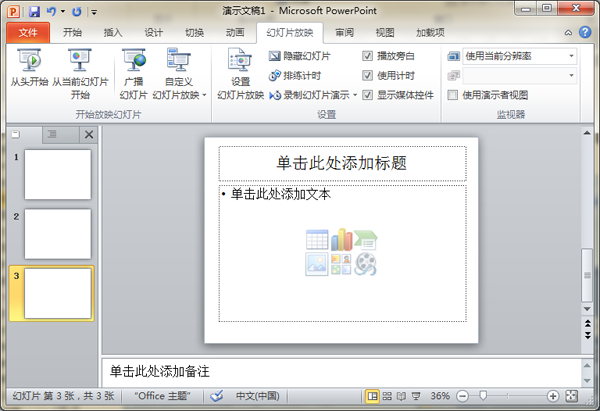Fit slide to current window icon
The height and width of the screenshot is (411, 600).
click(572, 396)
